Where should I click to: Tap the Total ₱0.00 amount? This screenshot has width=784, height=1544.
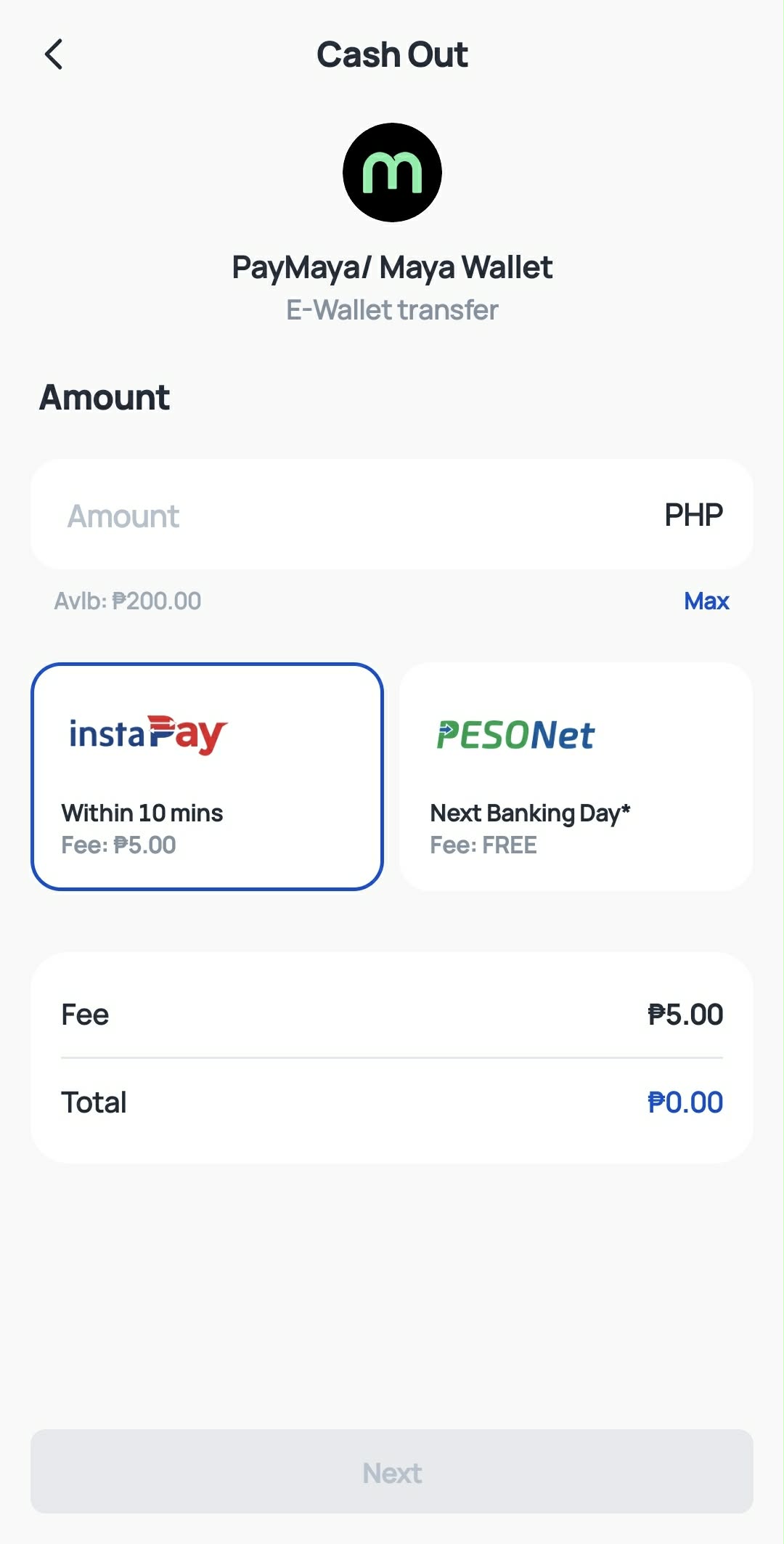pos(685,1102)
